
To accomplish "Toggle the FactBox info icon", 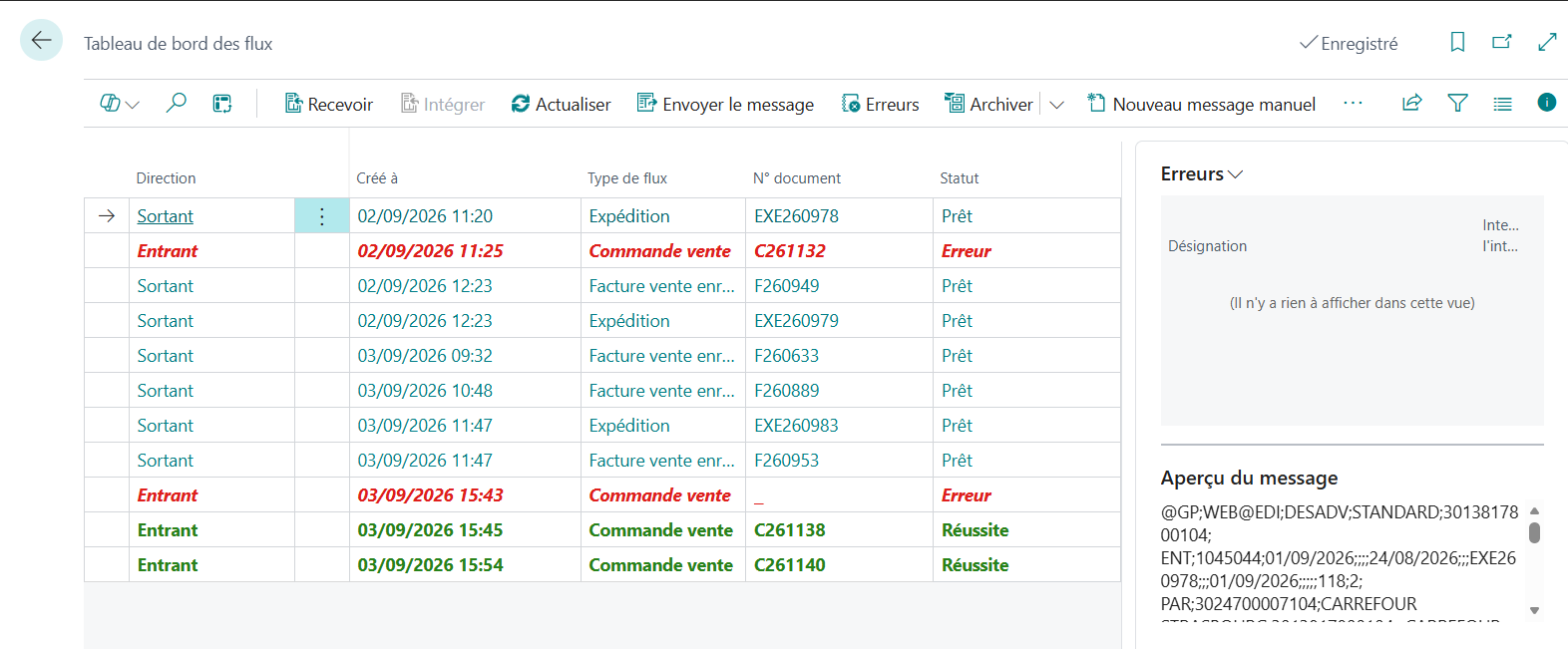I will [1546, 102].
